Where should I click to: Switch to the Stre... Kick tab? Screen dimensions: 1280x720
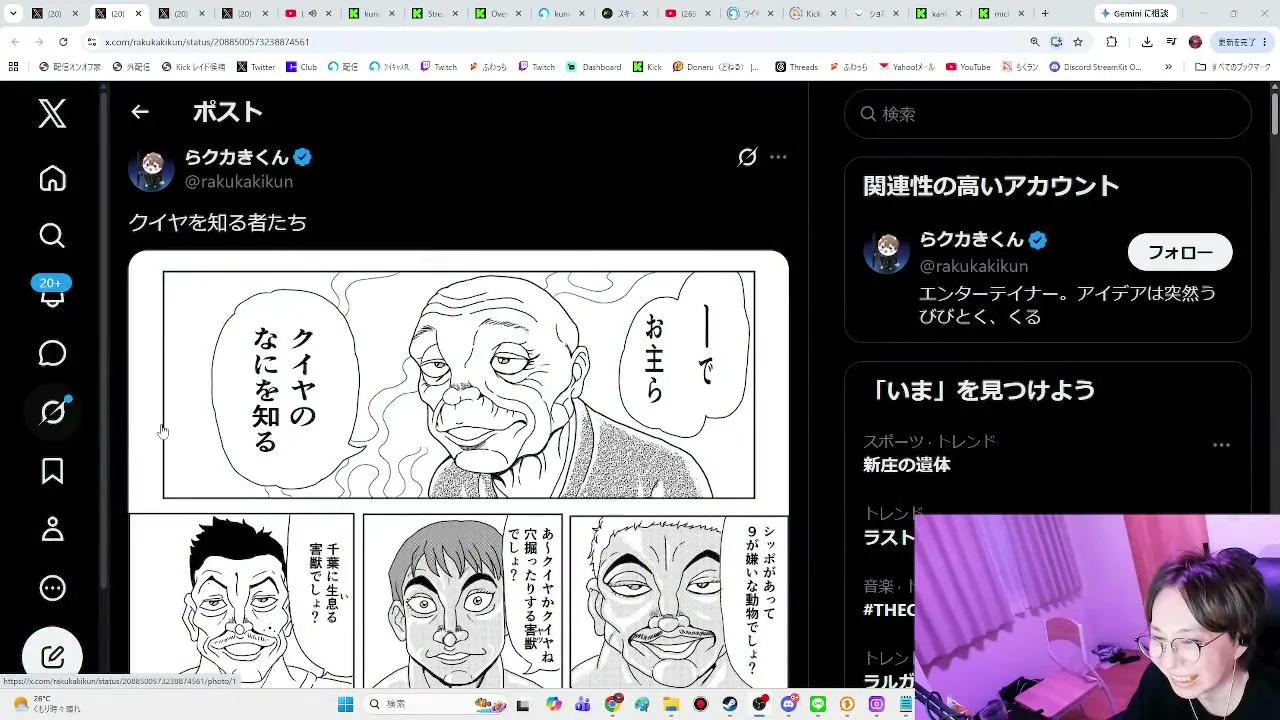(437, 14)
